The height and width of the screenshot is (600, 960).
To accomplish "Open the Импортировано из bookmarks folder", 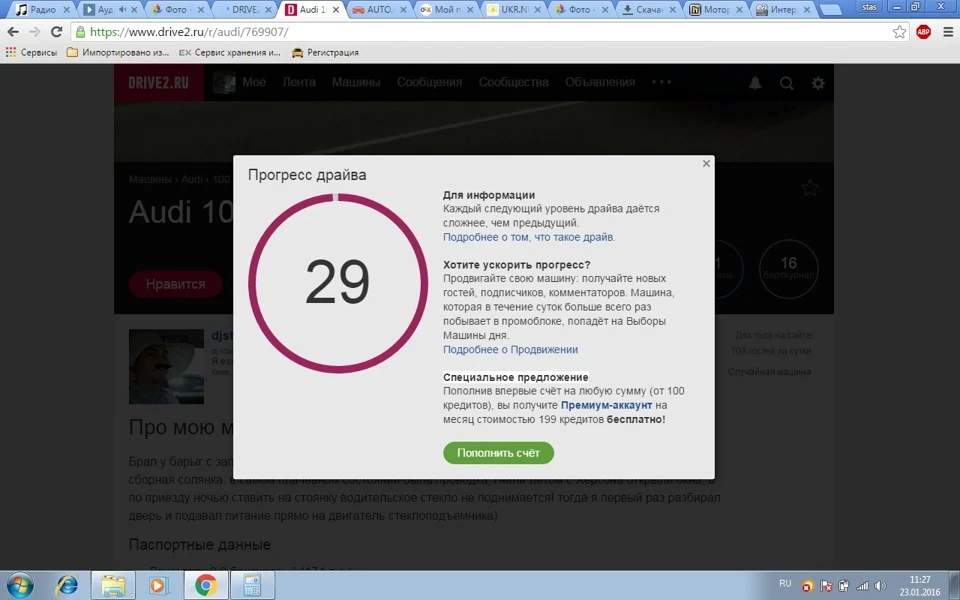I will 118,53.
